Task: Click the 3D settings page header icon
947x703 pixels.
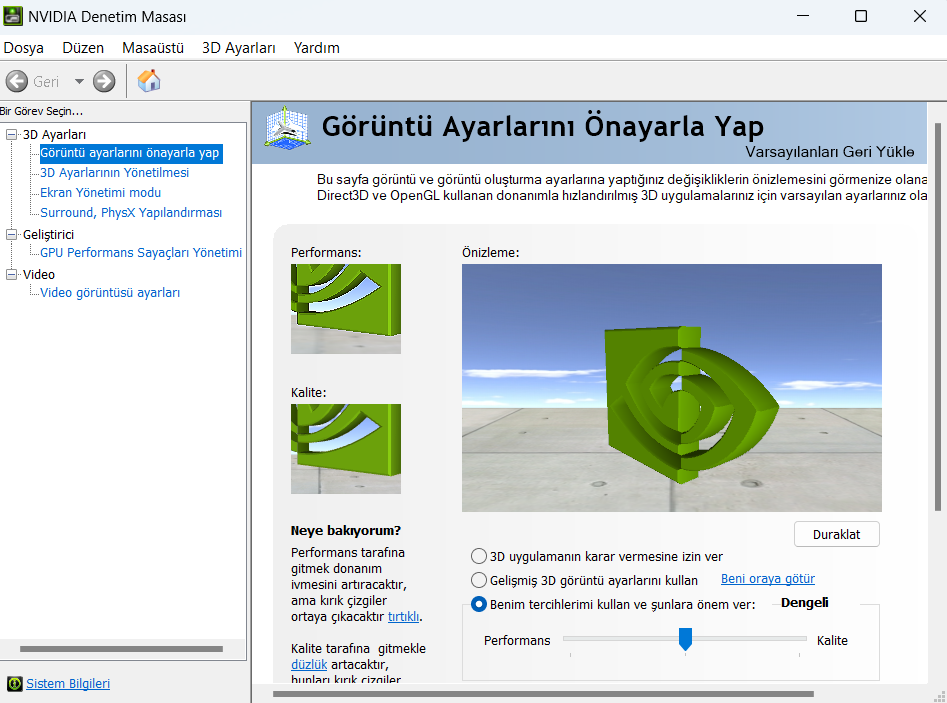Action: click(287, 127)
